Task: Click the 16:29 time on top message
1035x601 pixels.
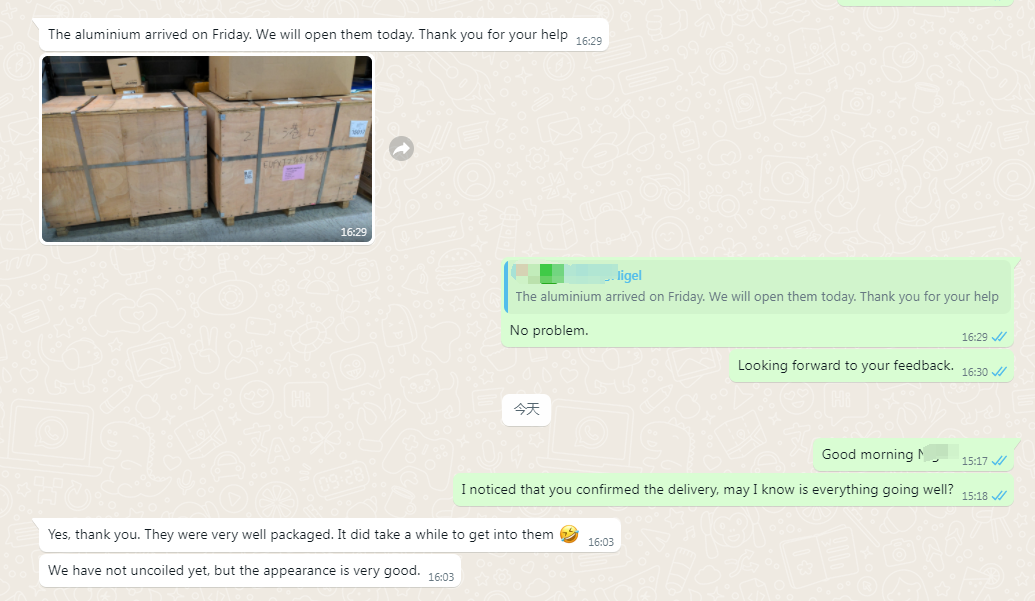Action: (589, 41)
